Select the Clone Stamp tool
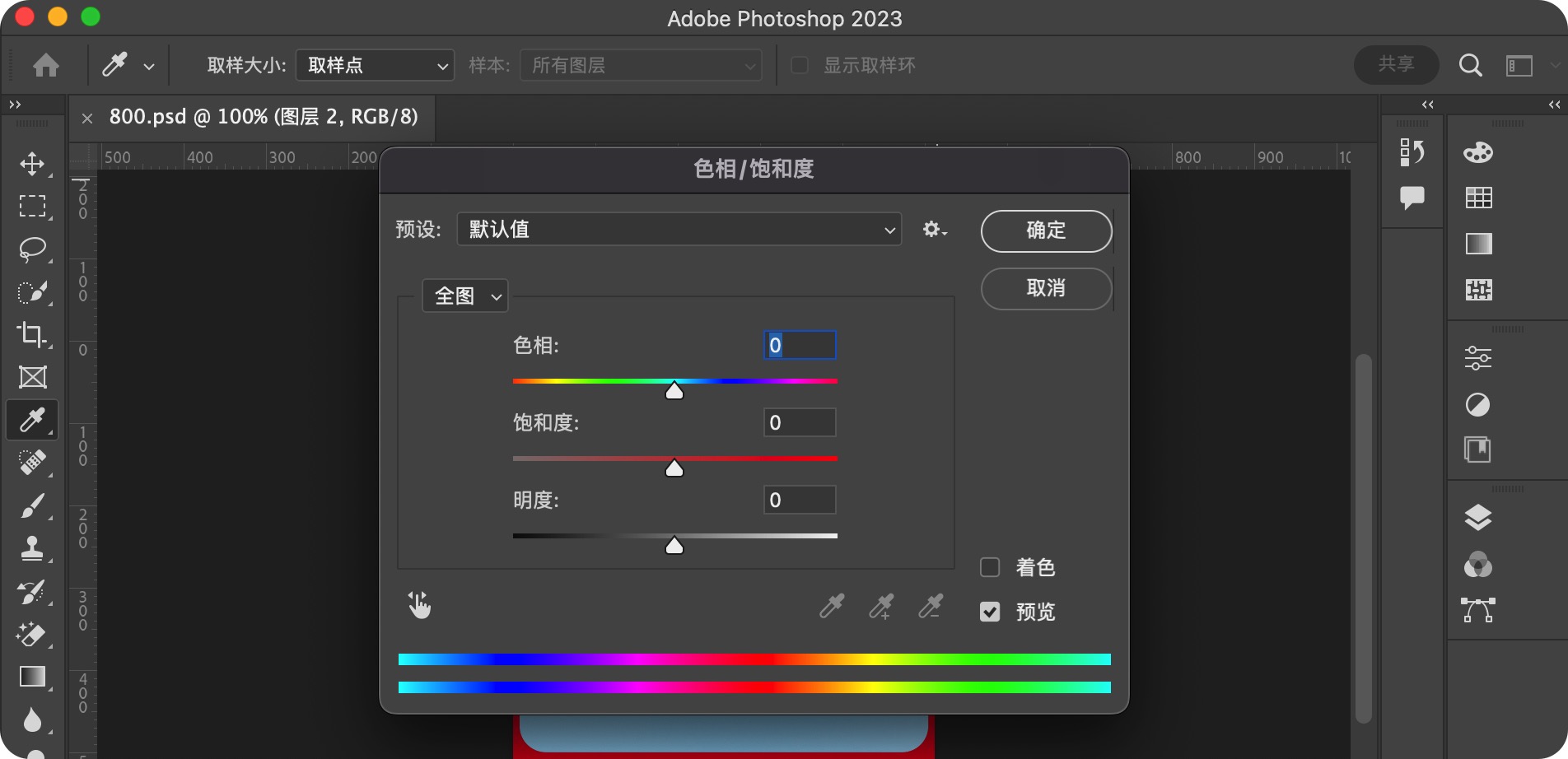This screenshot has width=1568, height=759. coord(32,548)
